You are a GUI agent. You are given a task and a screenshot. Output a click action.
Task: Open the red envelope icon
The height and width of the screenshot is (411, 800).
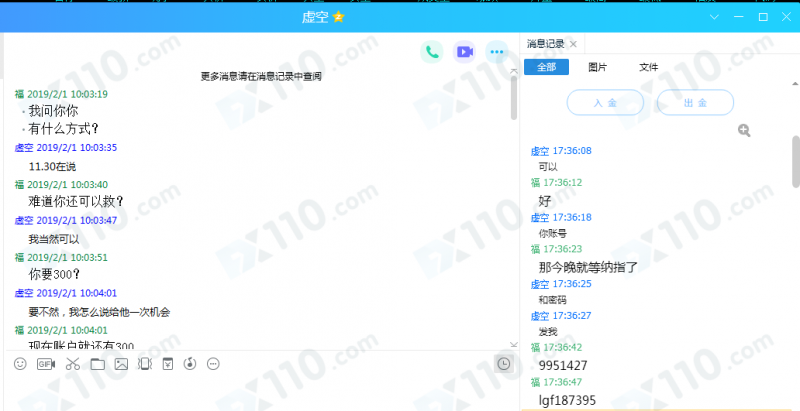pyautogui.click(x=168, y=364)
